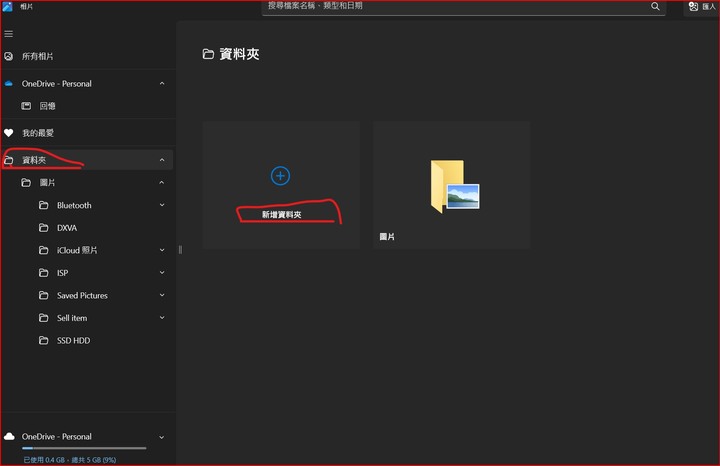Select the Sell item folder name
The width and height of the screenshot is (720, 466).
pos(72,318)
